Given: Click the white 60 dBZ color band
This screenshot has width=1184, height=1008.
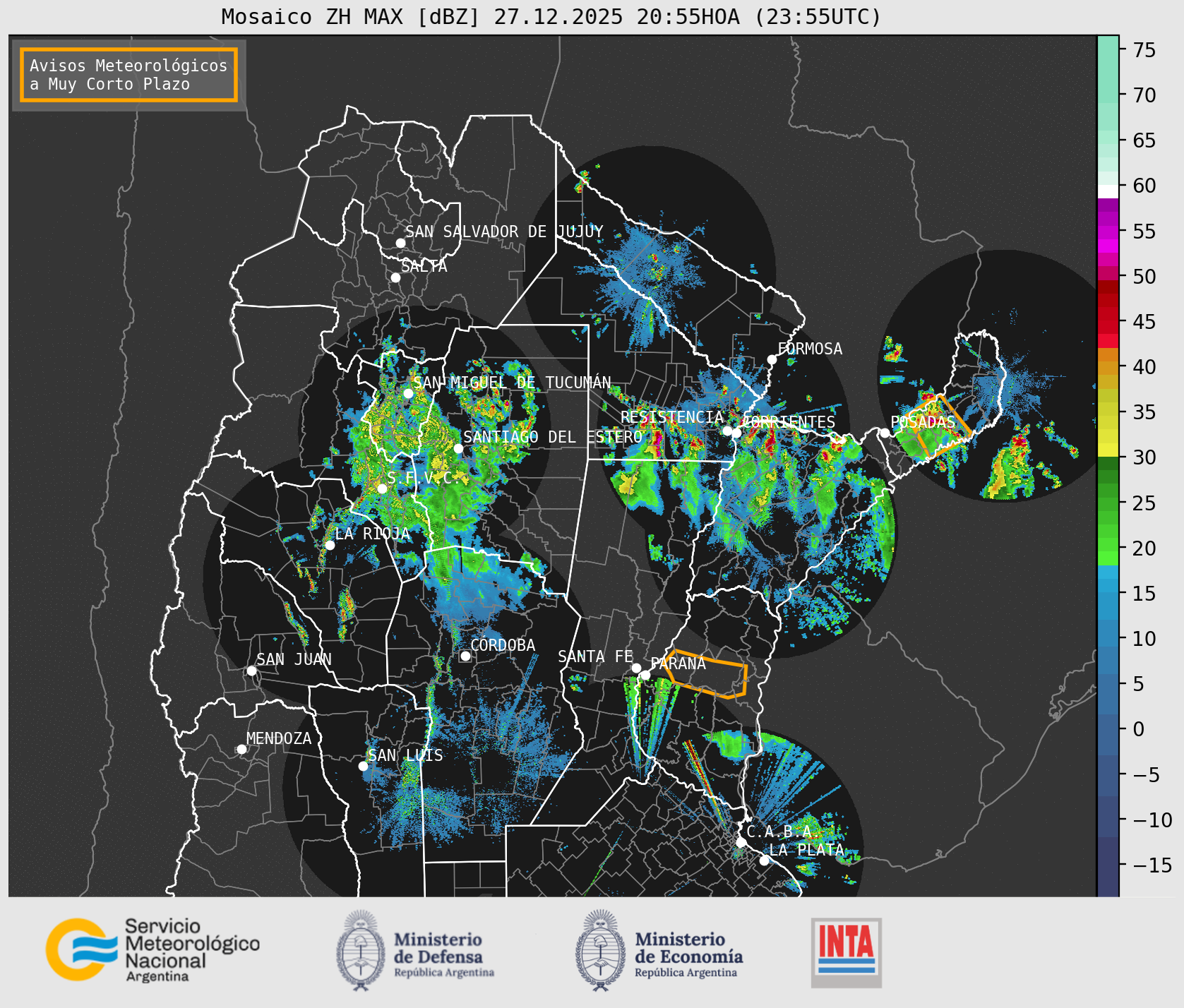Looking at the screenshot, I should [1108, 191].
